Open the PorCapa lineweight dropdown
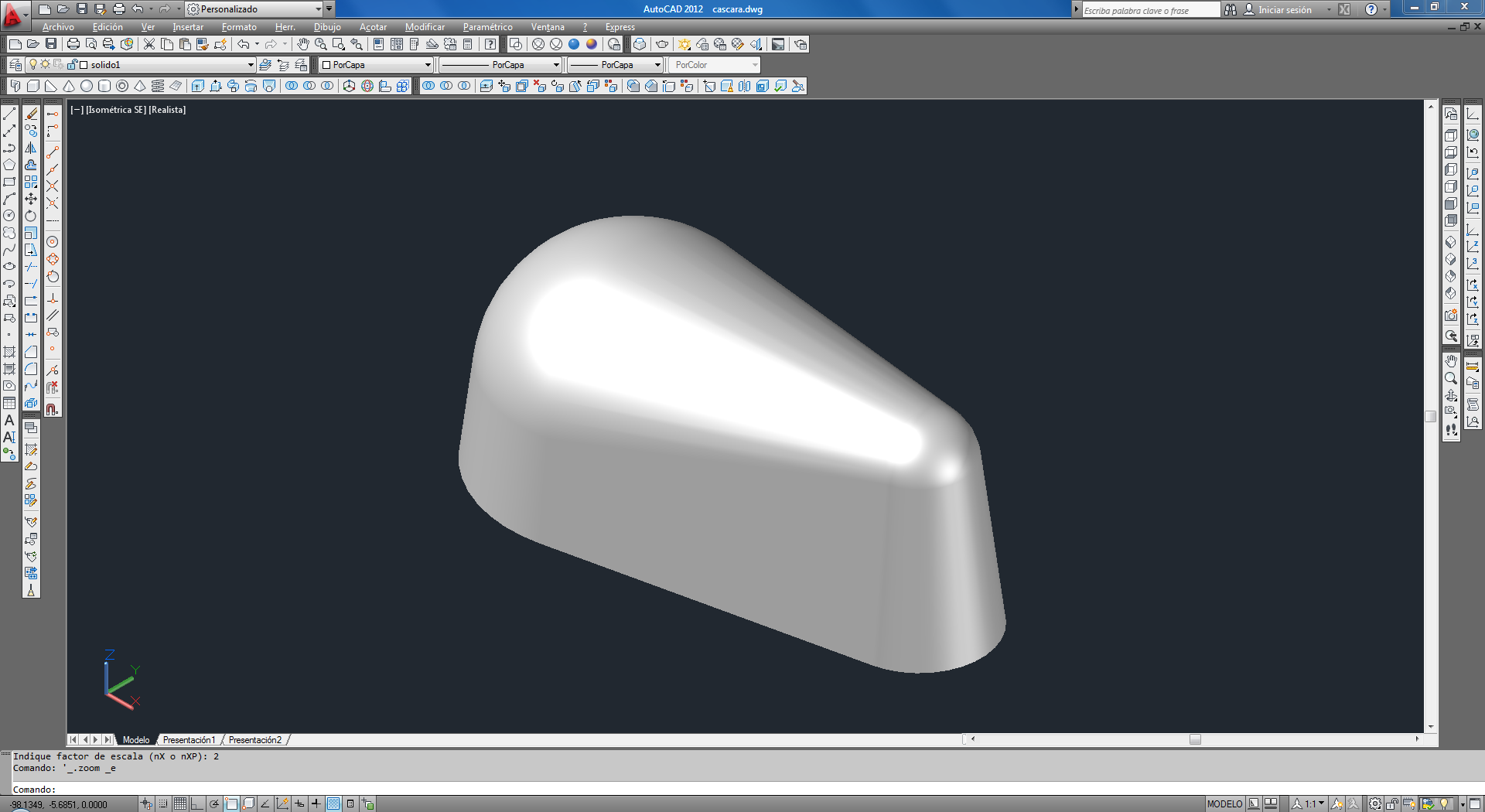This screenshot has width=1485, height=812. (657, 65)
